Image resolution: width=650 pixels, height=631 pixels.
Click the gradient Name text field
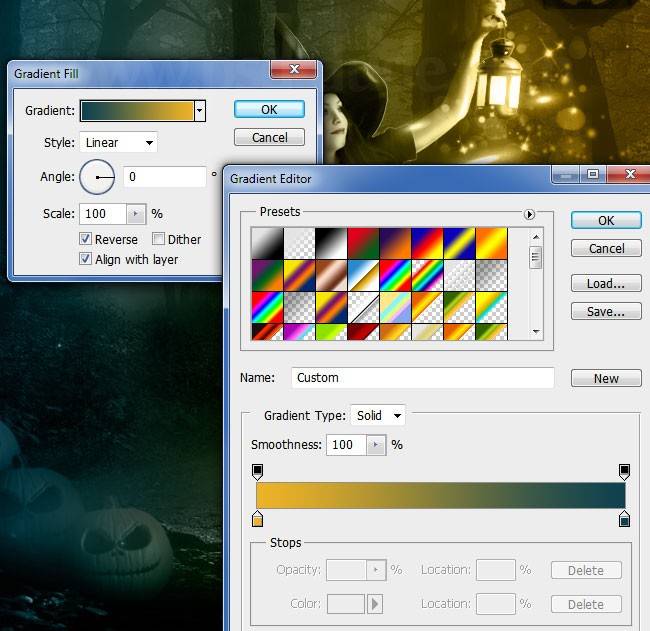point(422,378)
